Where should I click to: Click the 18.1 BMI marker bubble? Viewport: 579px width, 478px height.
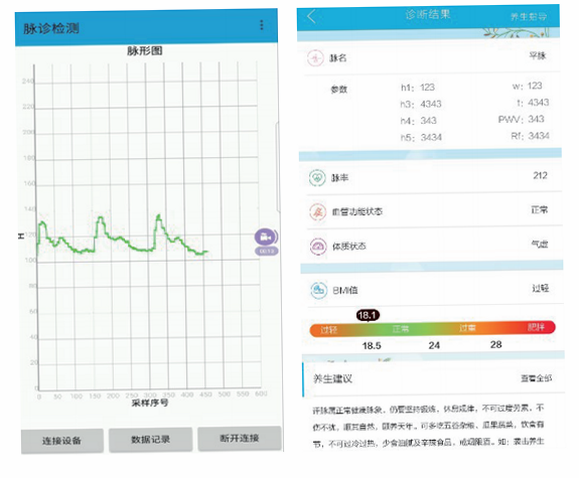click(x=368, y=315)
